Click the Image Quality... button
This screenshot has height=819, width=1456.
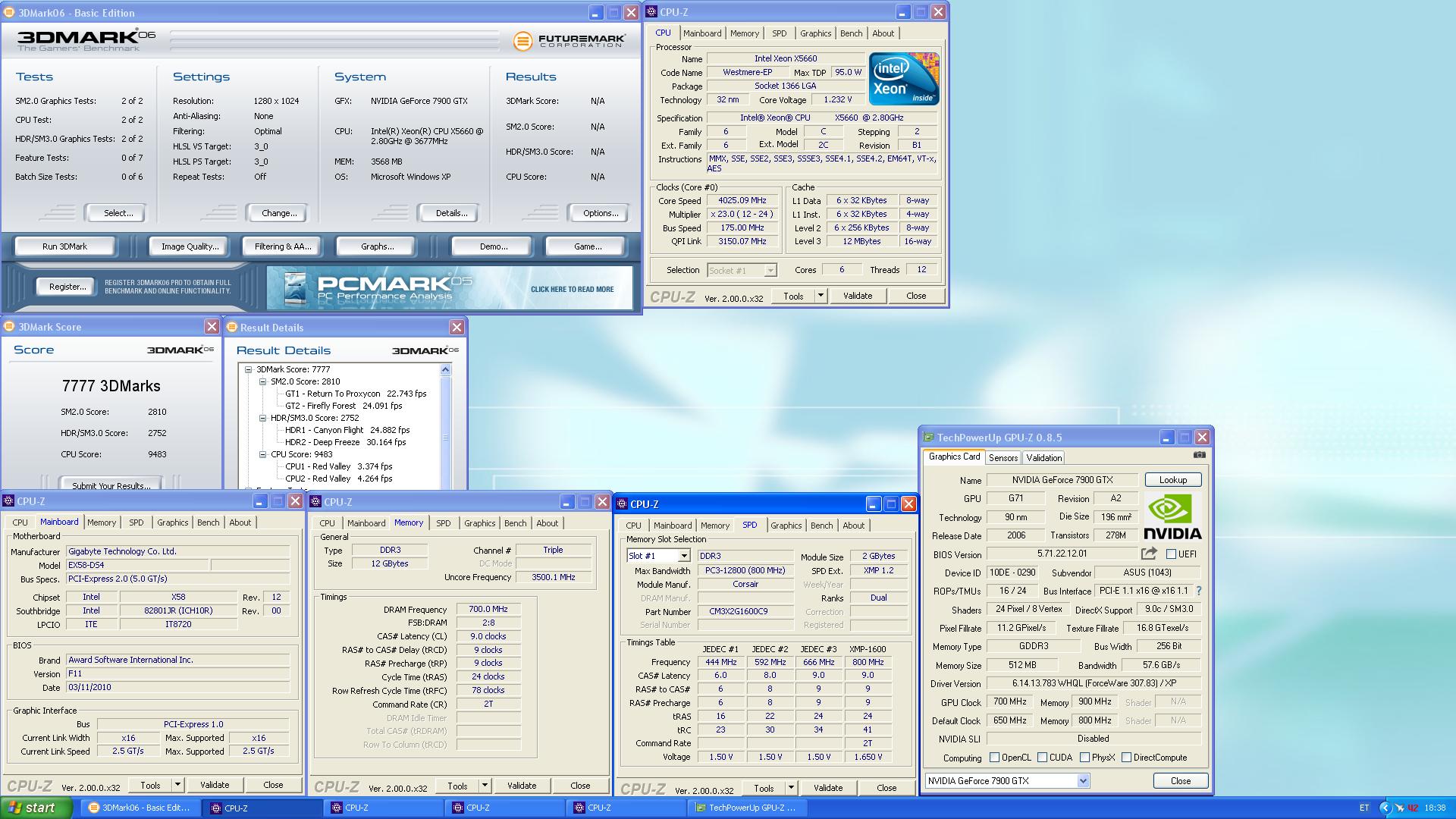[190, 246]
